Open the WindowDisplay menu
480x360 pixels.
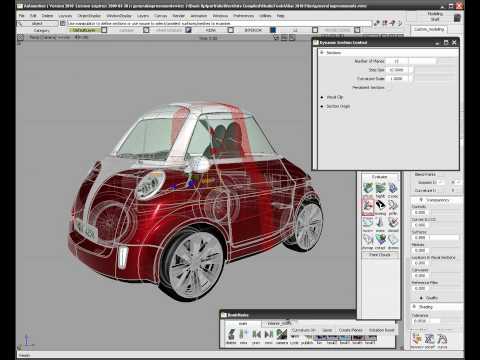(119, 16)
